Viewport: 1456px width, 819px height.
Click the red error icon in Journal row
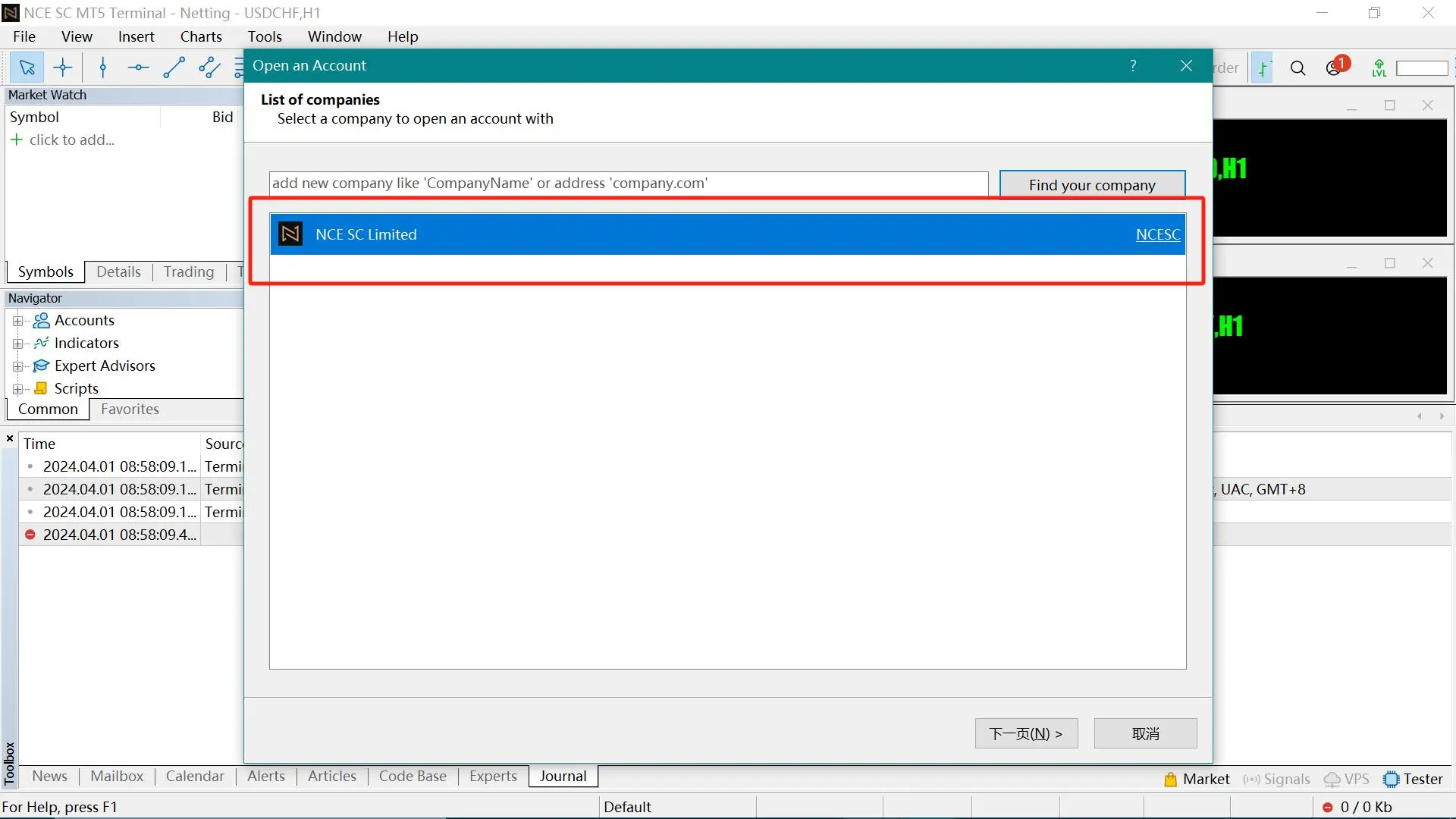30,535
